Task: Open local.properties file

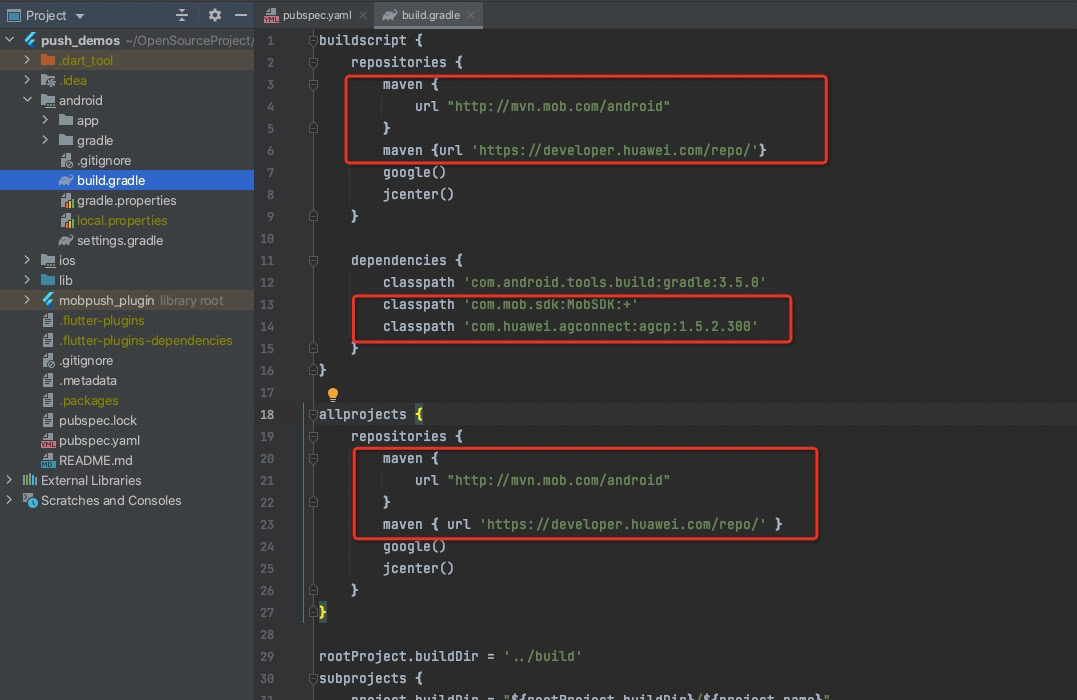Action: (x=122, y=220)
